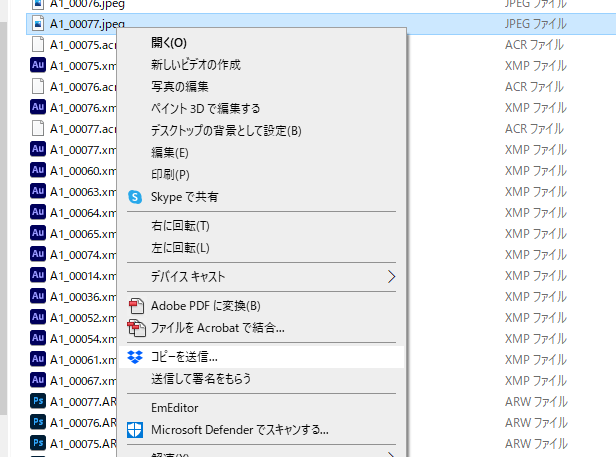This screenshot has height=457, width=616.
Task: Choose 開く(O) from the context menu
Action: [x=169, y=43]
